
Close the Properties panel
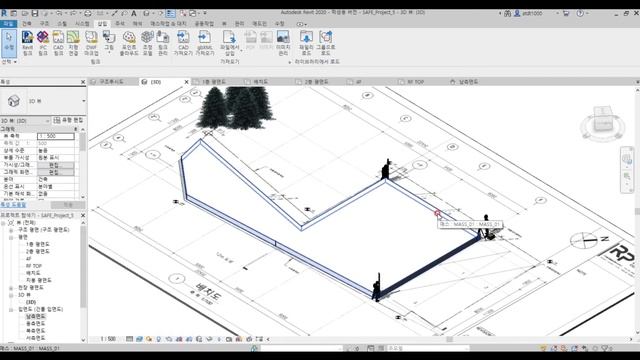click(x=83, y=82)
